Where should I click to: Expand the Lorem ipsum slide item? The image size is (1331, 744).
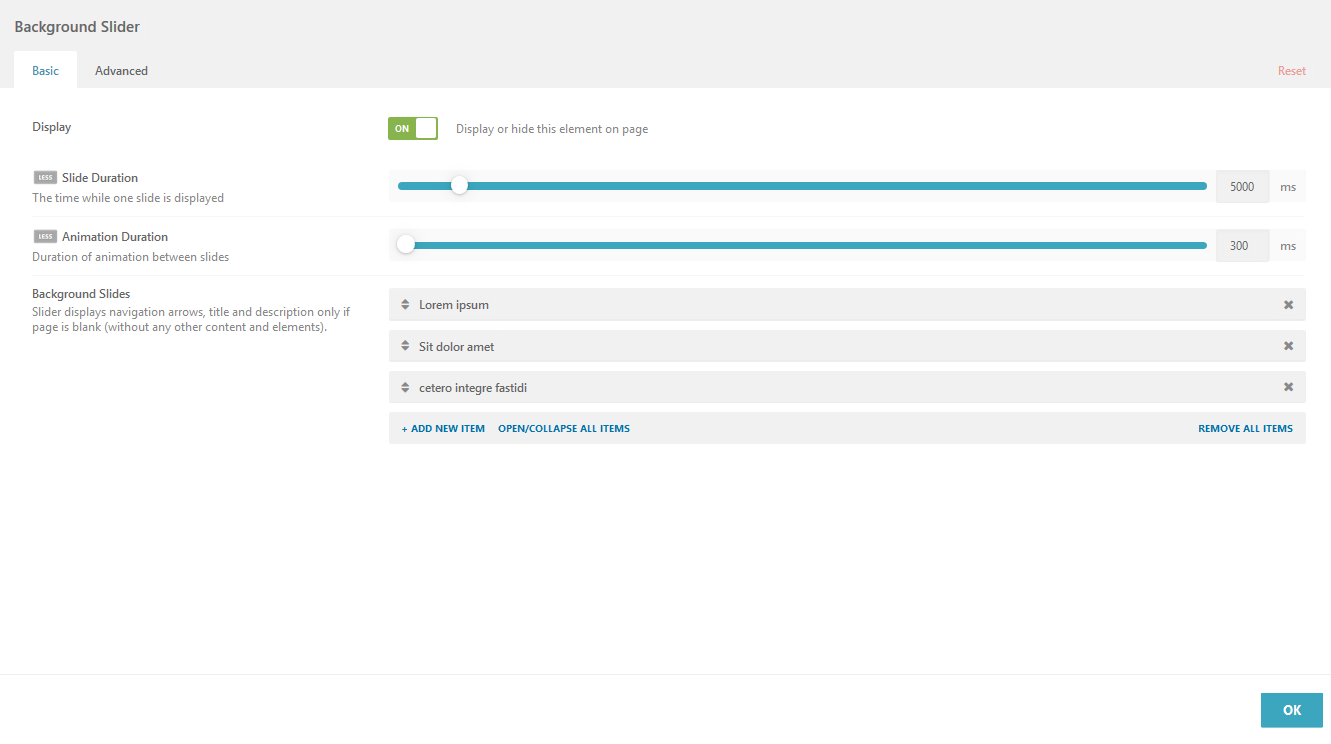point(847,305)
